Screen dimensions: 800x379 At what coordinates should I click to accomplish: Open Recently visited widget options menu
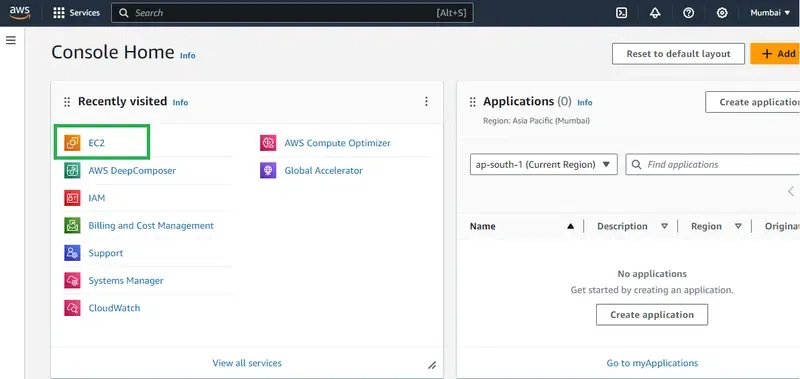click(x=426, y=102)
